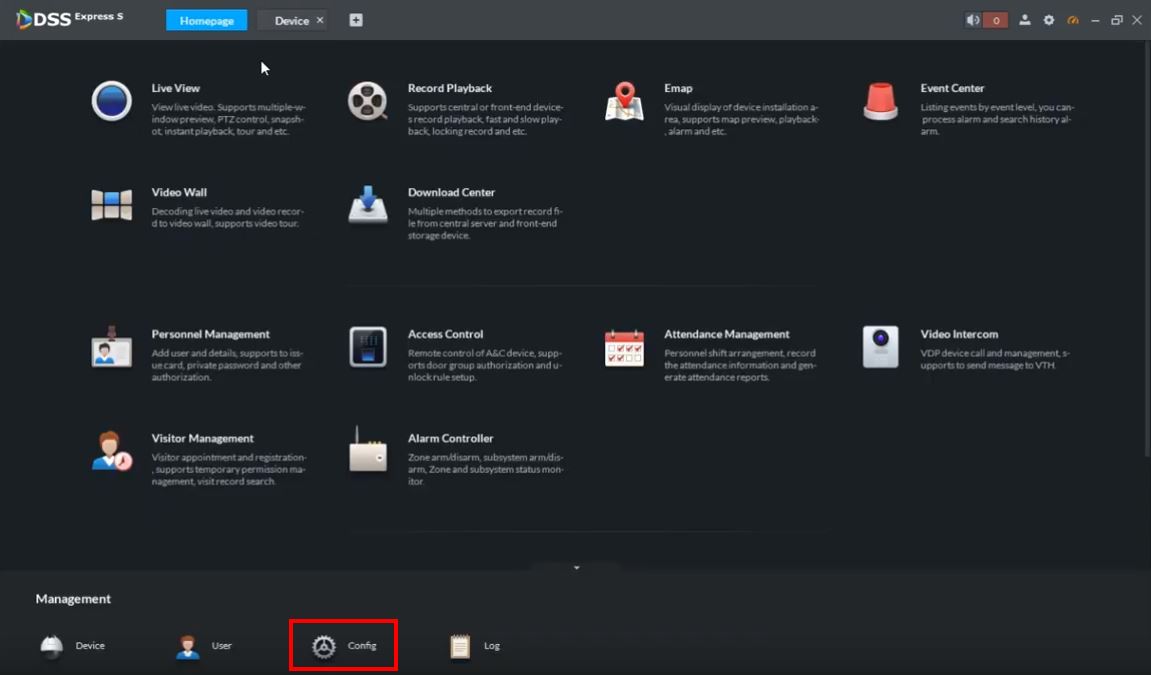Minimize the DSS window

(1095, 21)
